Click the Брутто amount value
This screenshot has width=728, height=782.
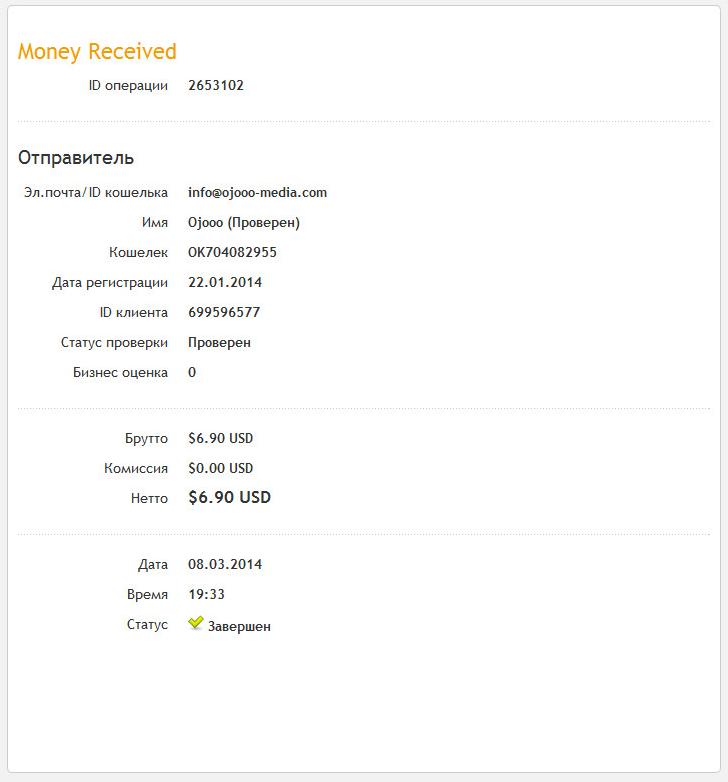tap(221, 438)
